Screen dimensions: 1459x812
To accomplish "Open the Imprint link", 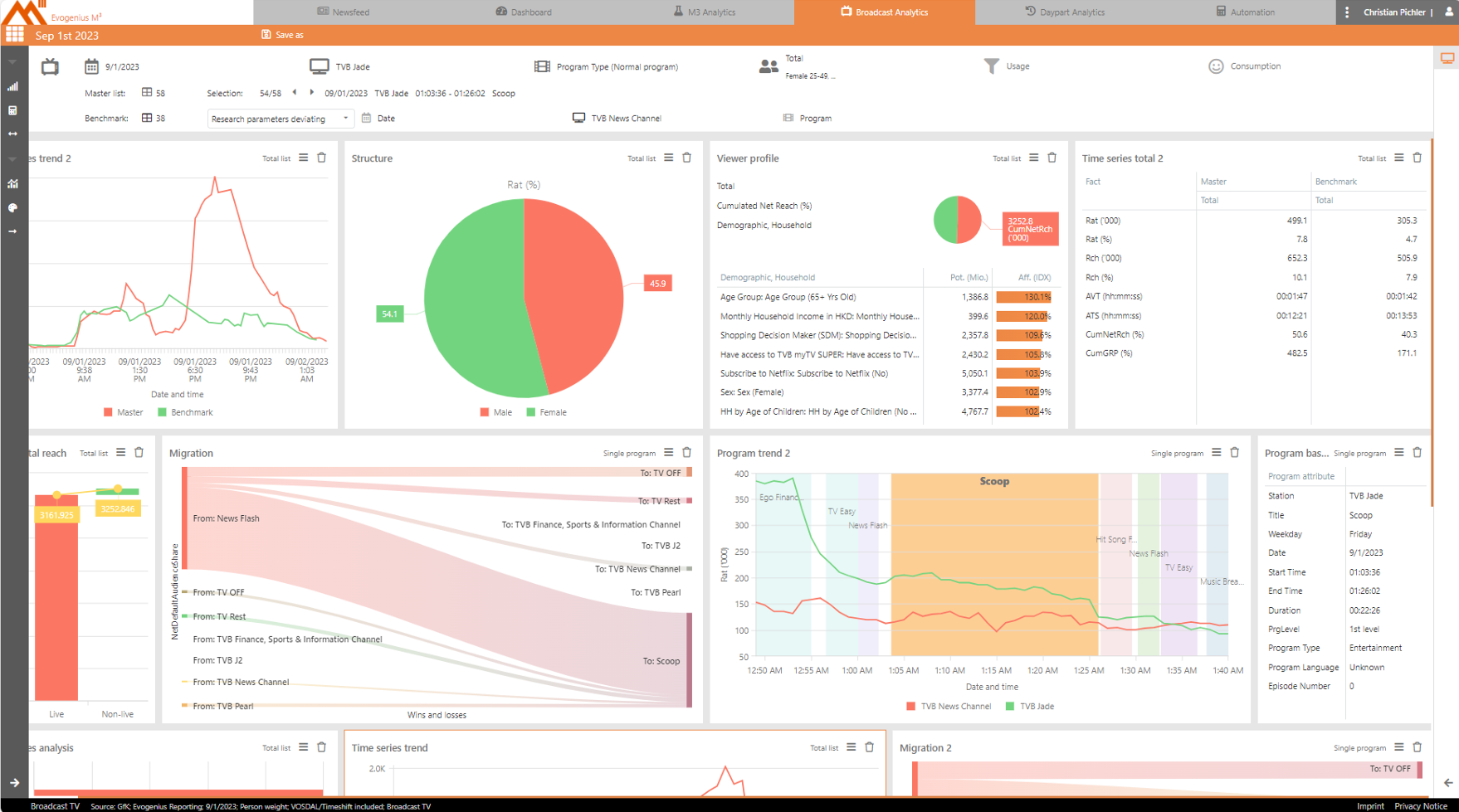I will click(1370, 806).
